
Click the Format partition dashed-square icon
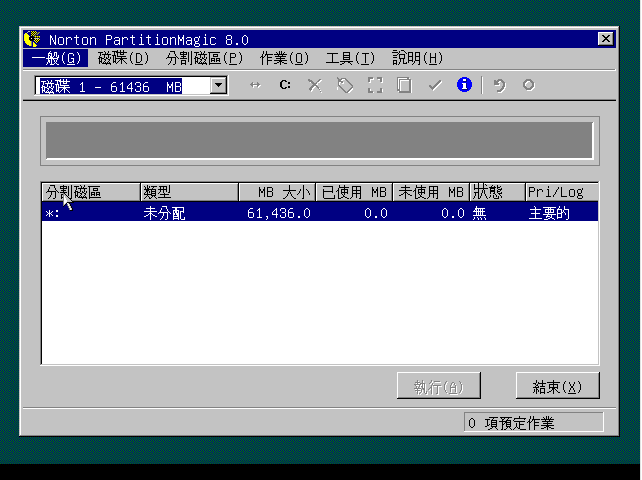click(x=375, y=85)
